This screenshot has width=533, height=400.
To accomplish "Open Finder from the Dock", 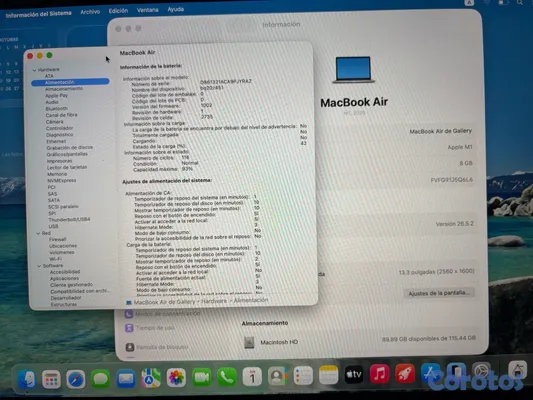I will click(27, 379).
